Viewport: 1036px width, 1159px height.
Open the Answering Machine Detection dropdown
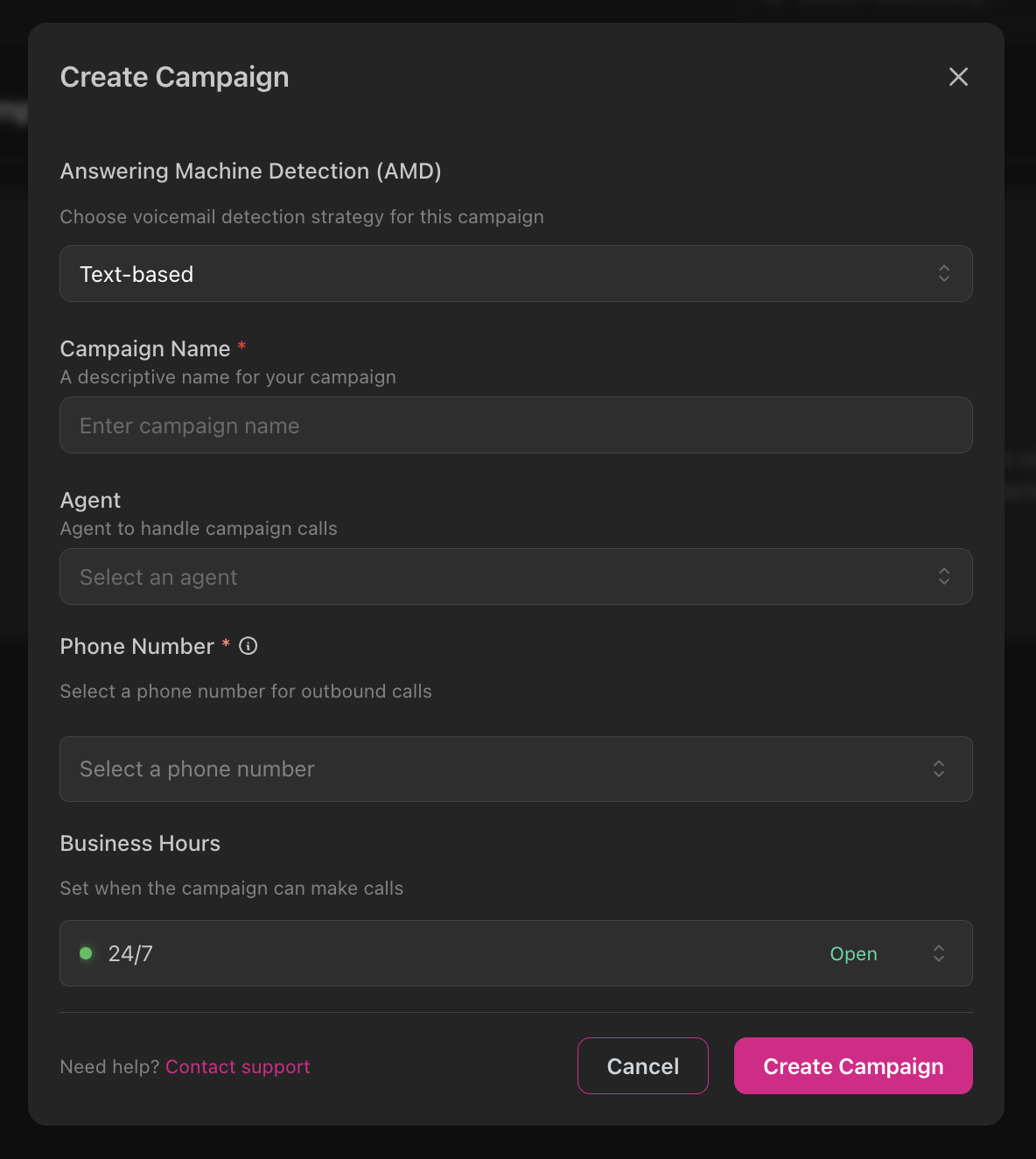[x=516, y=274]
